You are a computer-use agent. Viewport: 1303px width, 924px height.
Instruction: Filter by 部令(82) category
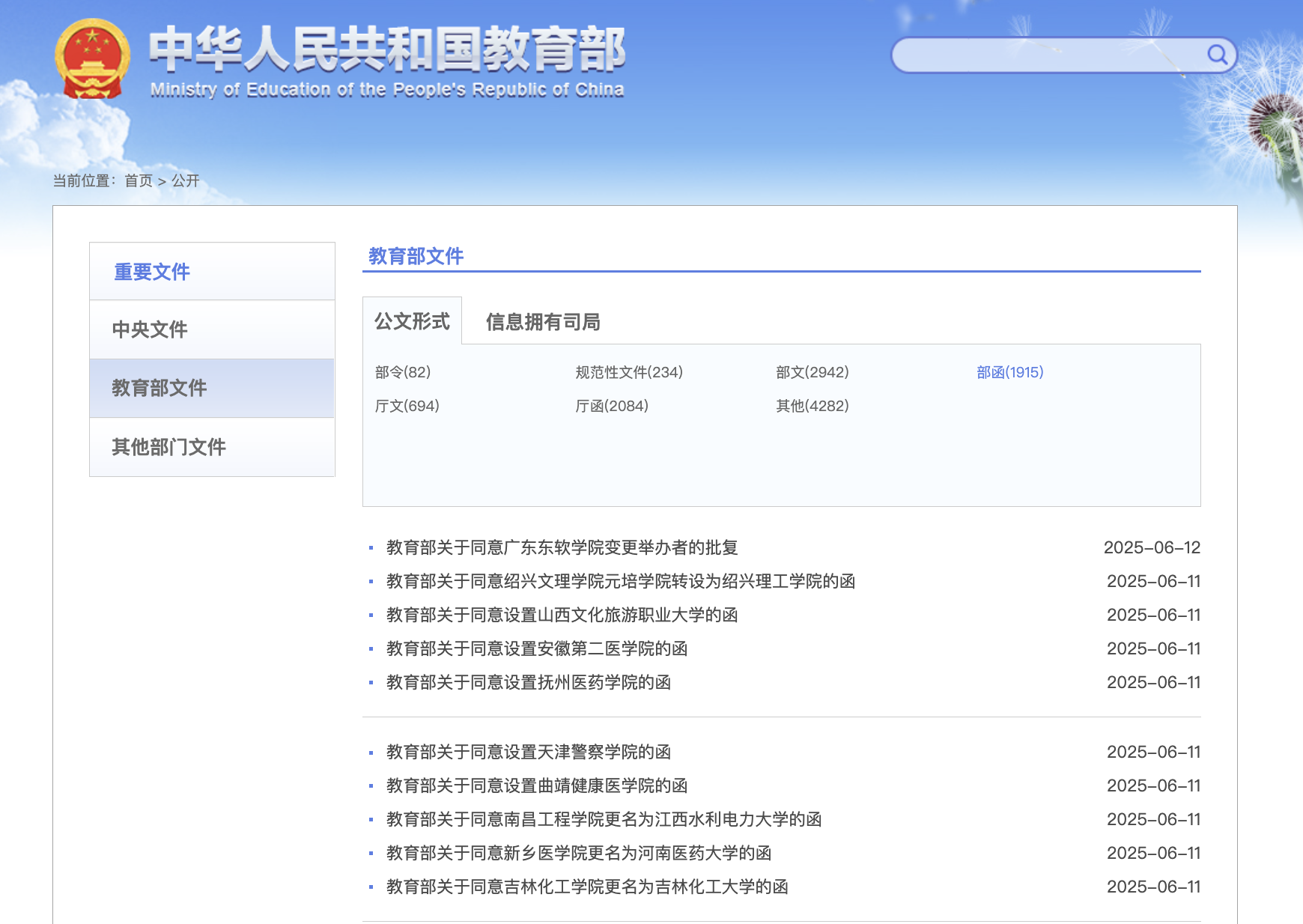click(x=403, y=372)
